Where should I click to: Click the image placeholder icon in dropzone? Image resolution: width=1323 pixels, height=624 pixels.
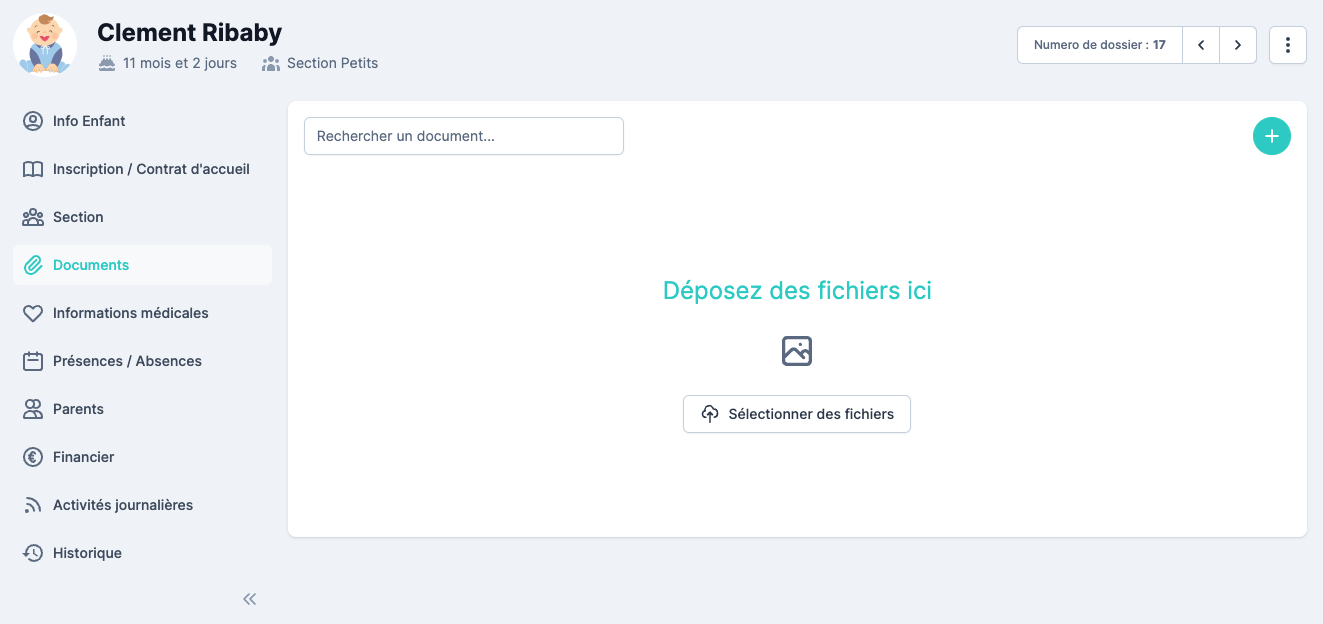pyautogui.click(x=796, y=351)
